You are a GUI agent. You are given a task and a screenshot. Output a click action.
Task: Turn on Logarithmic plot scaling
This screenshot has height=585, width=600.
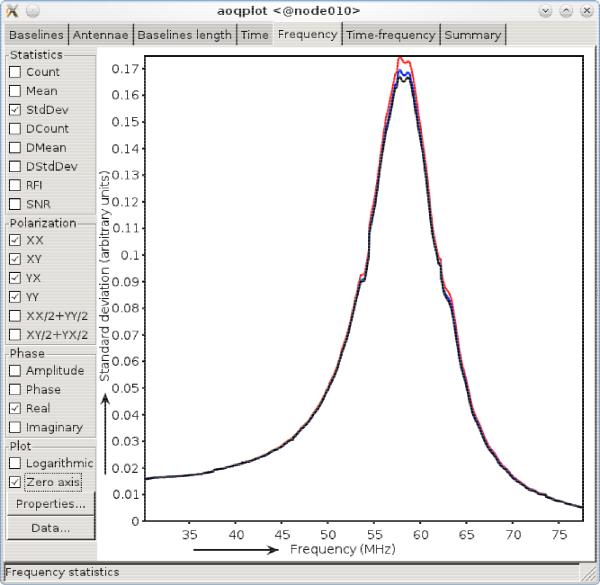[15, 464]
